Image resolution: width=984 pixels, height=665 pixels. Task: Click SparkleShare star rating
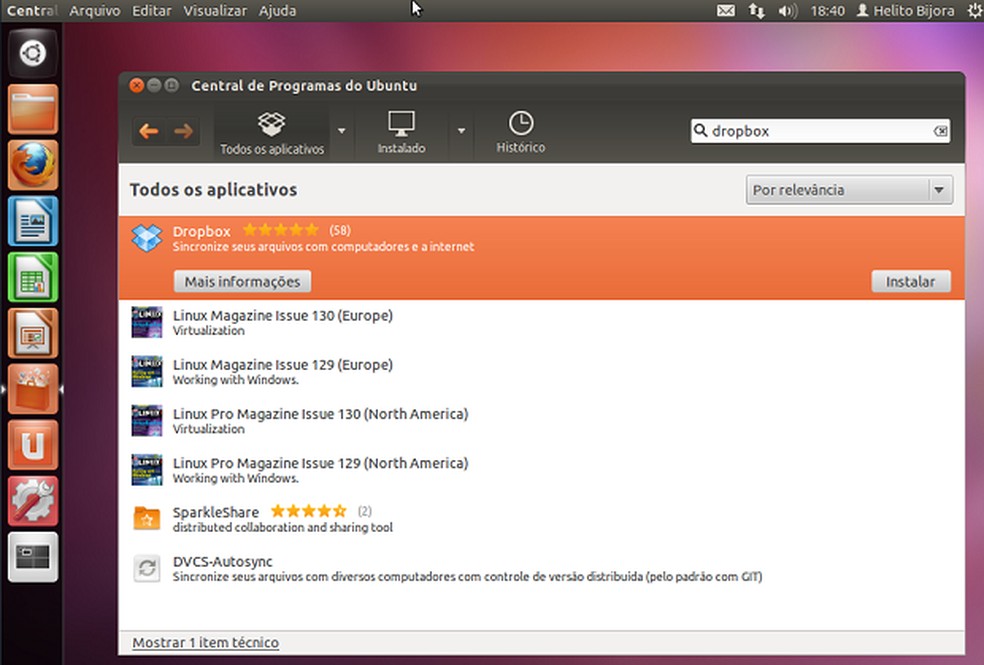(x=309, y=511)
